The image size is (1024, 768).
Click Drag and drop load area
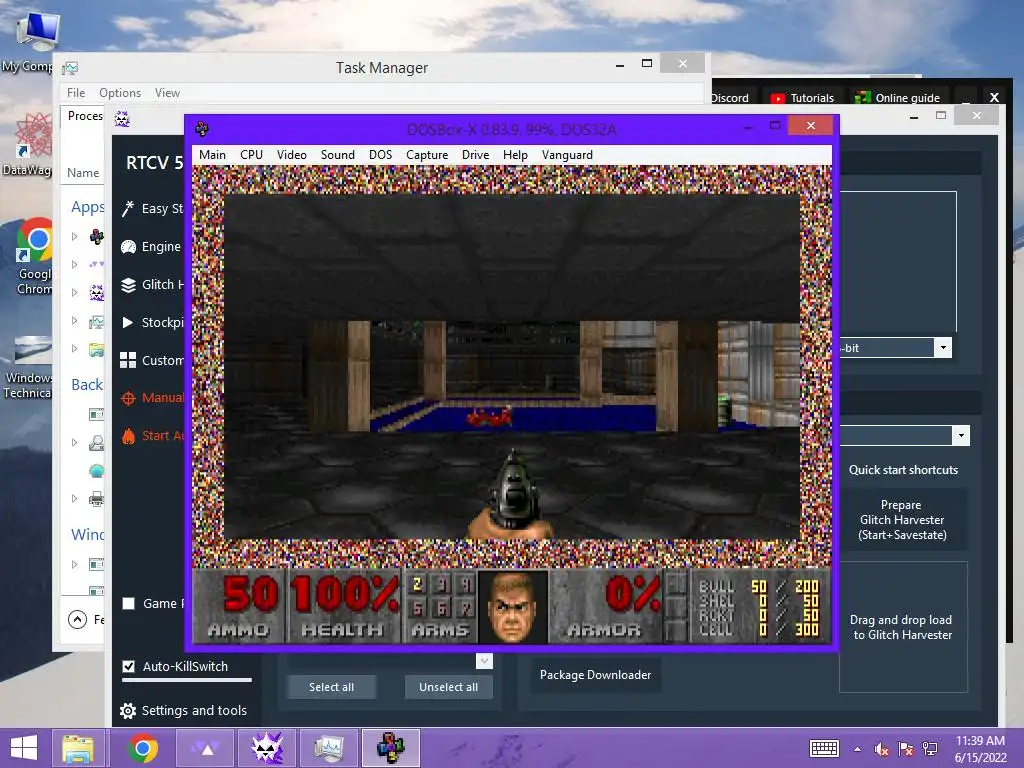click(903, 627)
